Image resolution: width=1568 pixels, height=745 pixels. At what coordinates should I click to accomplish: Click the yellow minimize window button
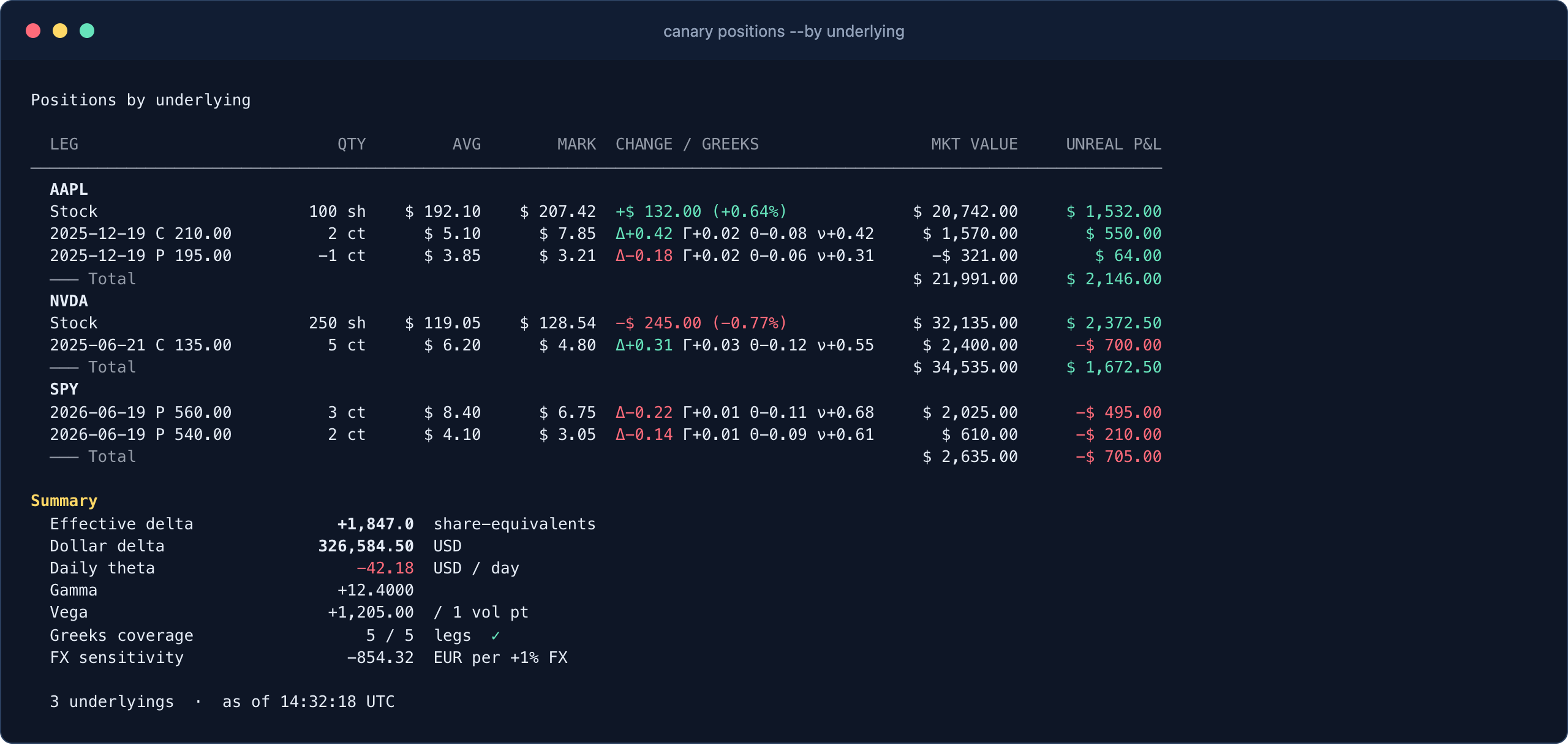tap(60, 31)
